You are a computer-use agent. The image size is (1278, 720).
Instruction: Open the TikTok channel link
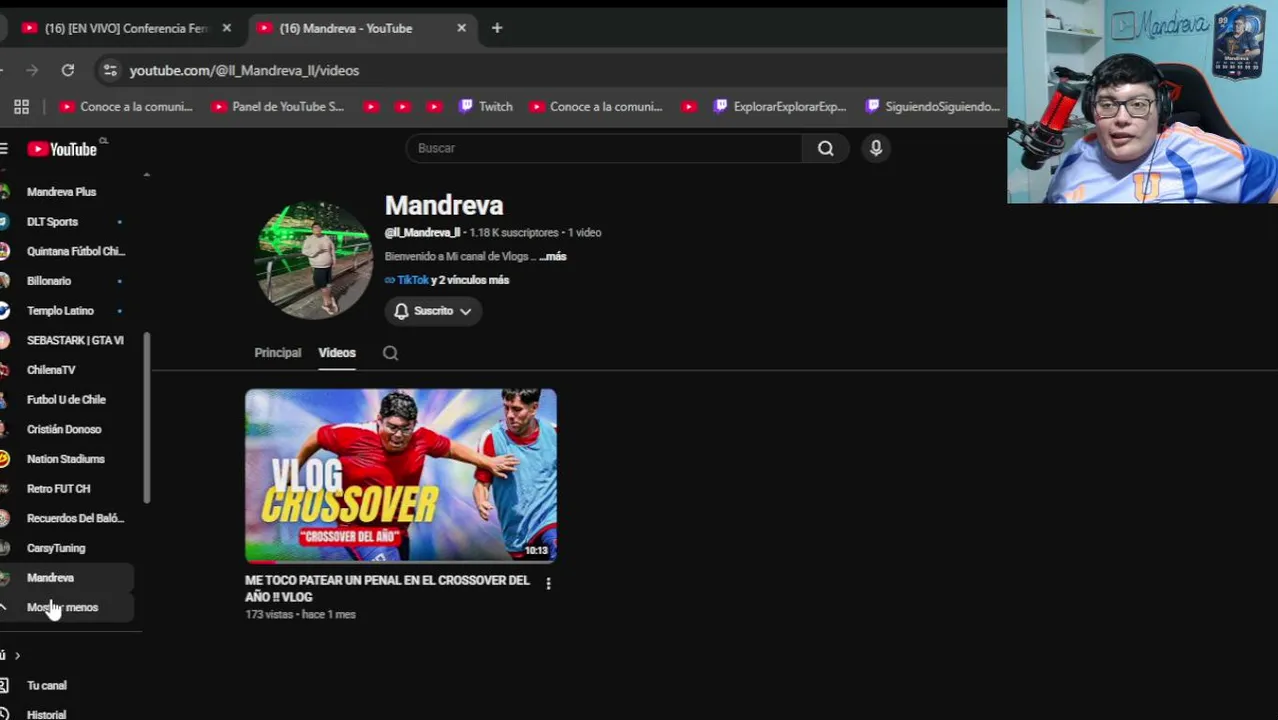[412, 280]
